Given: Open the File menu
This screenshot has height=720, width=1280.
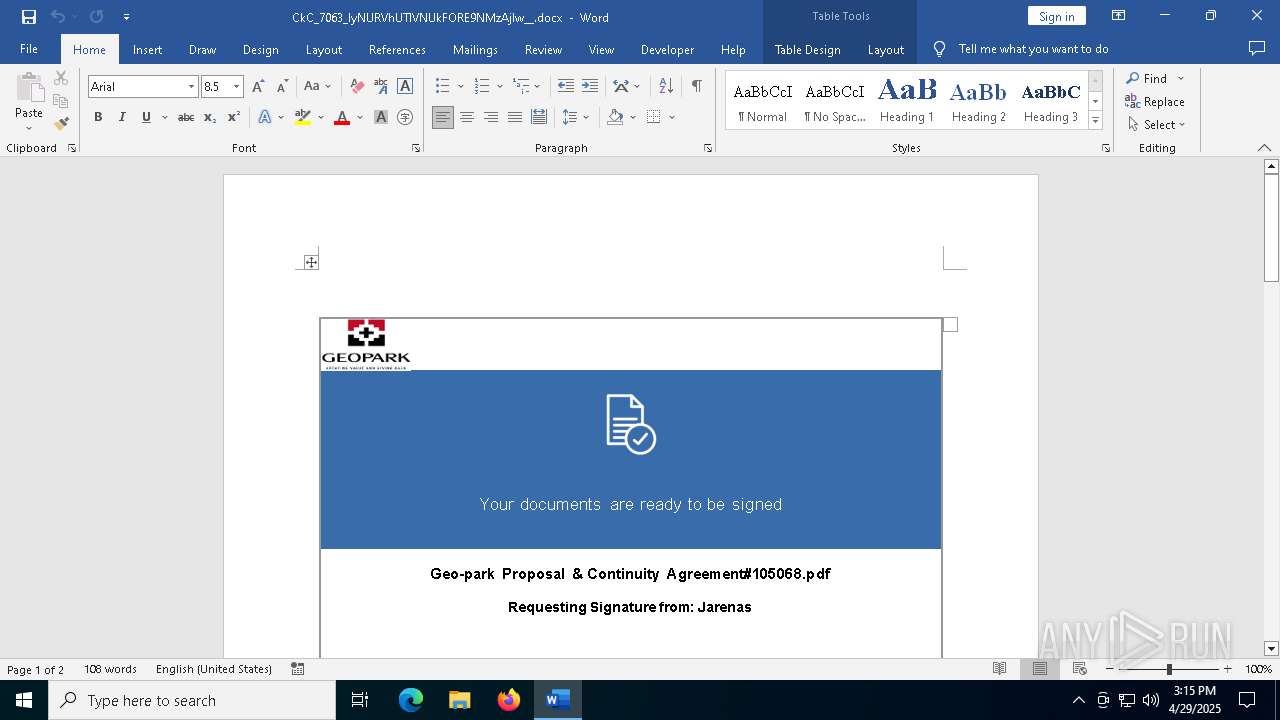Looking at the screenshot, I should click(x=29, y=49).
